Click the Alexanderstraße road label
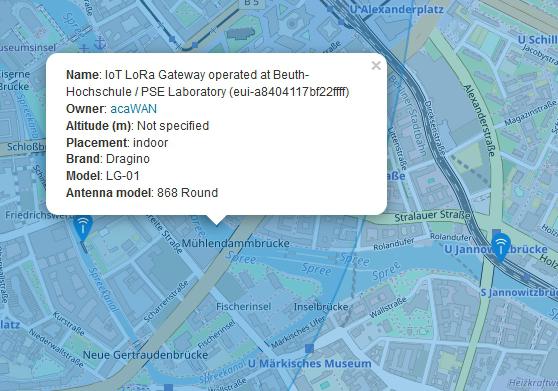 (x=479, y=120)
